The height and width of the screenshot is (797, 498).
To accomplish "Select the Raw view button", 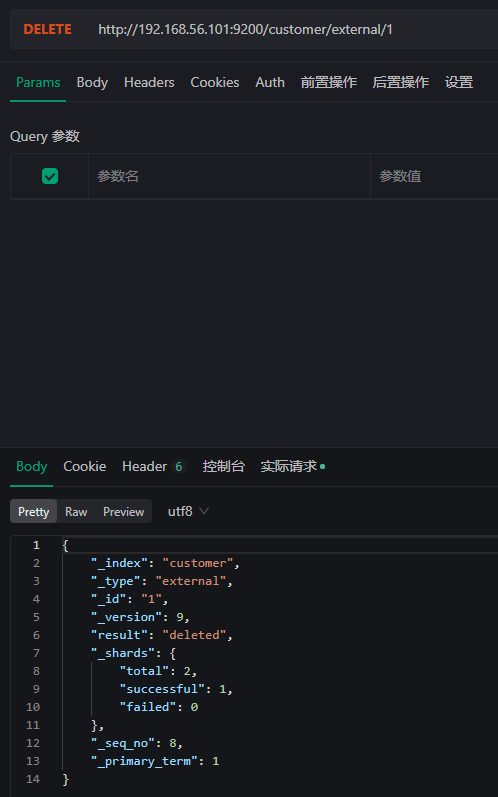I will click(76, 511).
